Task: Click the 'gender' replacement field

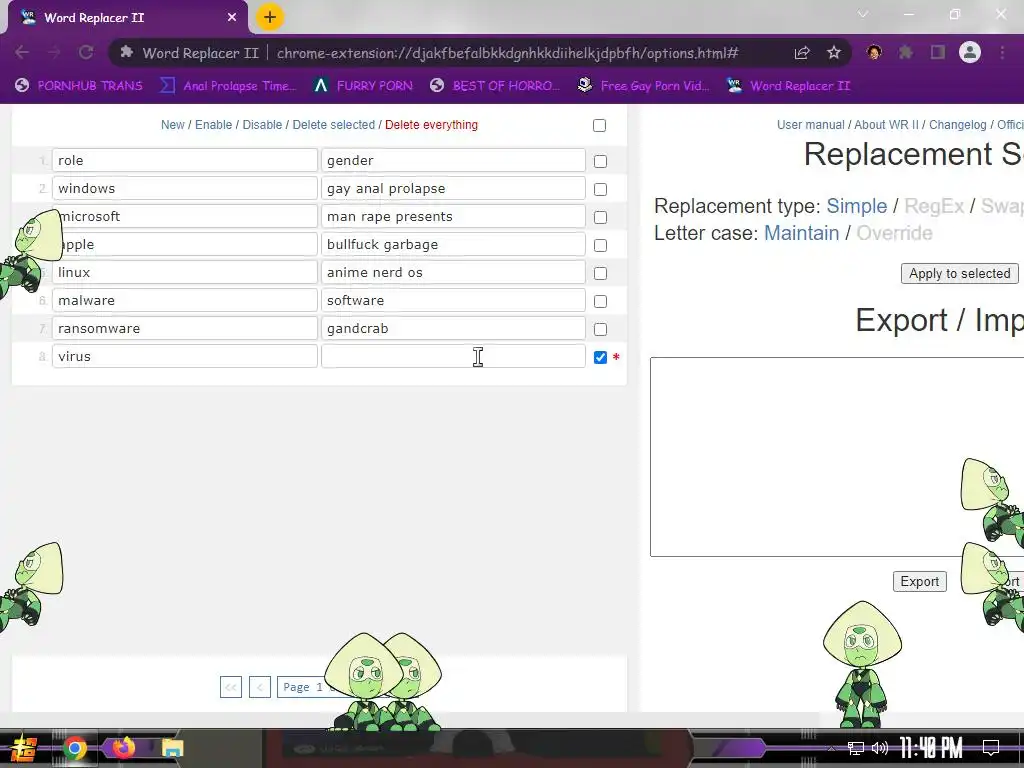Action: pyautogui.click(x=453, y=160)
